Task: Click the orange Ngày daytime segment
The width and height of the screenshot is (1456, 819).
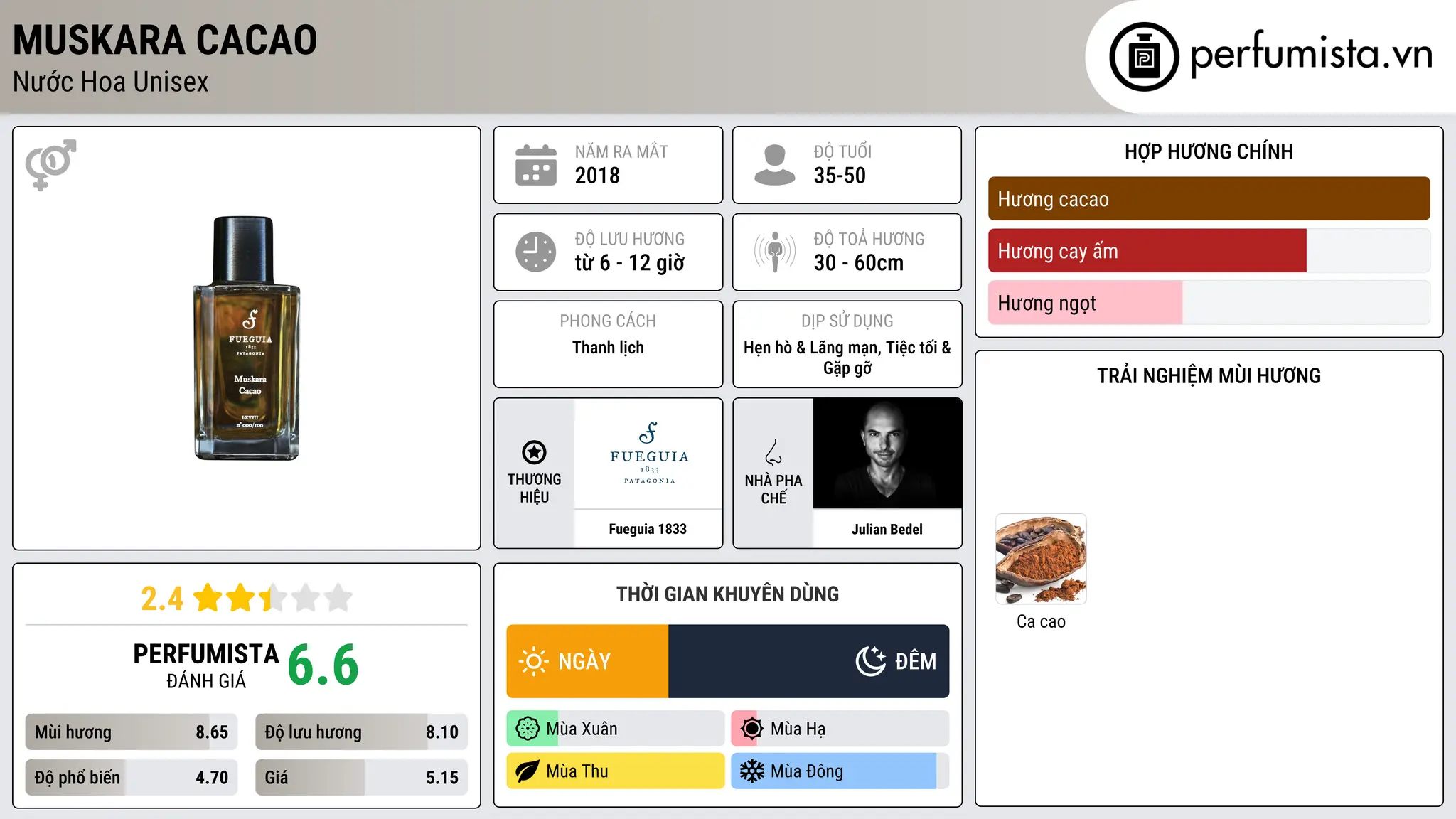Action: tap(587, 661)
